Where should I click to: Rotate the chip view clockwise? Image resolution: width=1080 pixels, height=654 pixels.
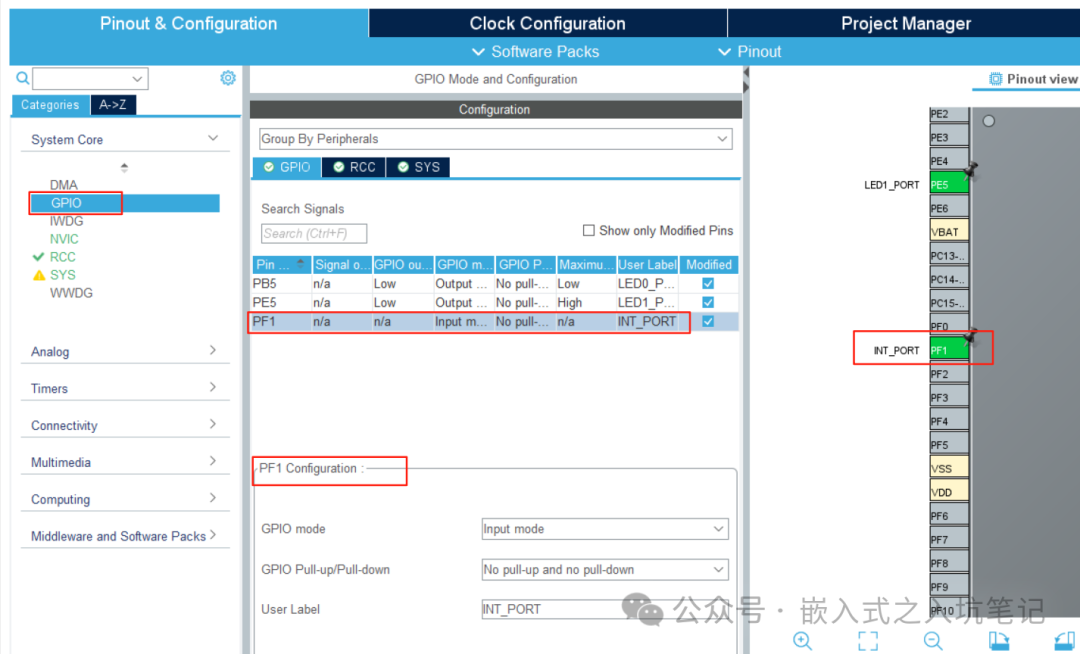(999, 641)
